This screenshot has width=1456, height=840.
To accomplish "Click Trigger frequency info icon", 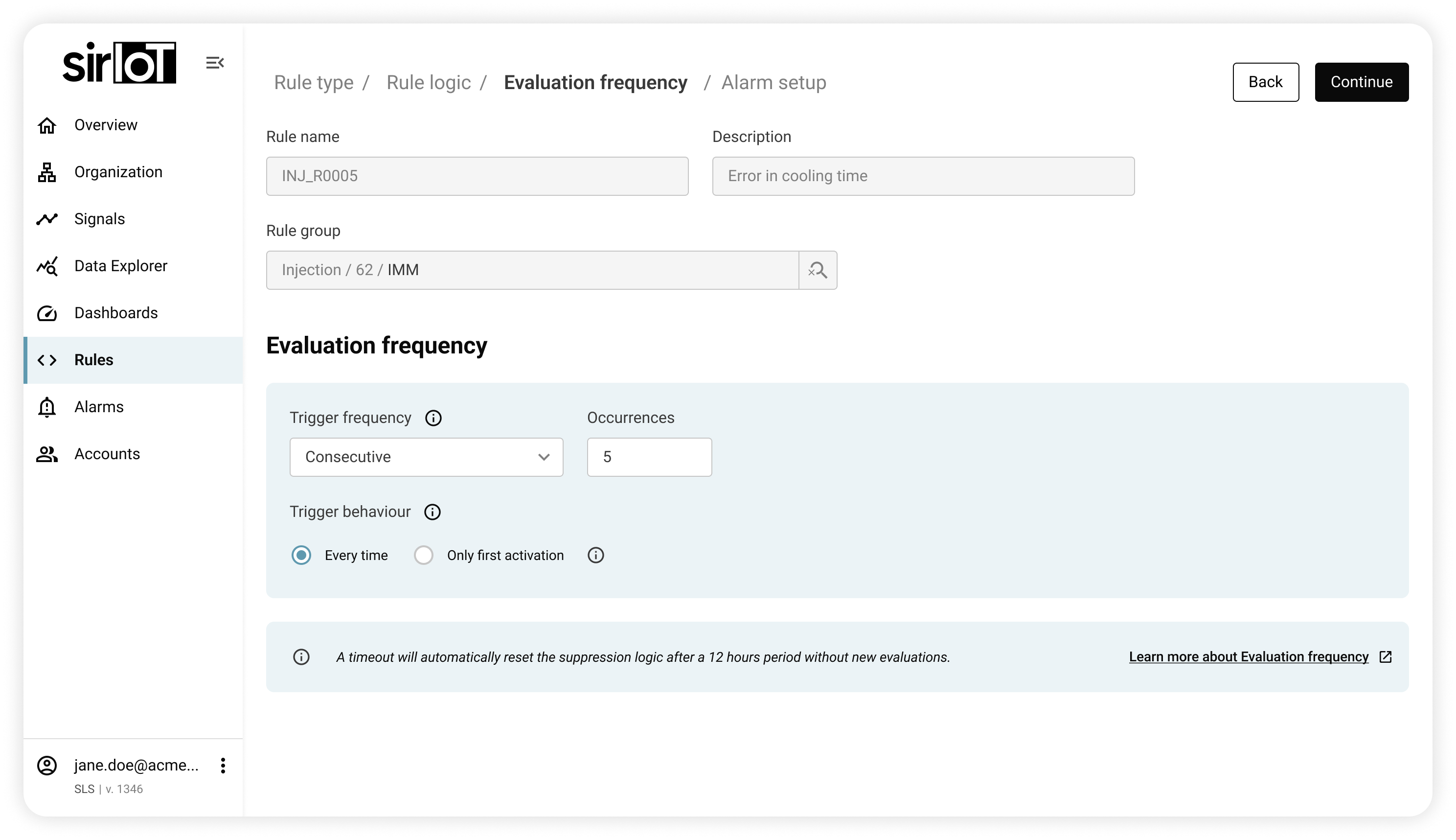I will (433, 418).
